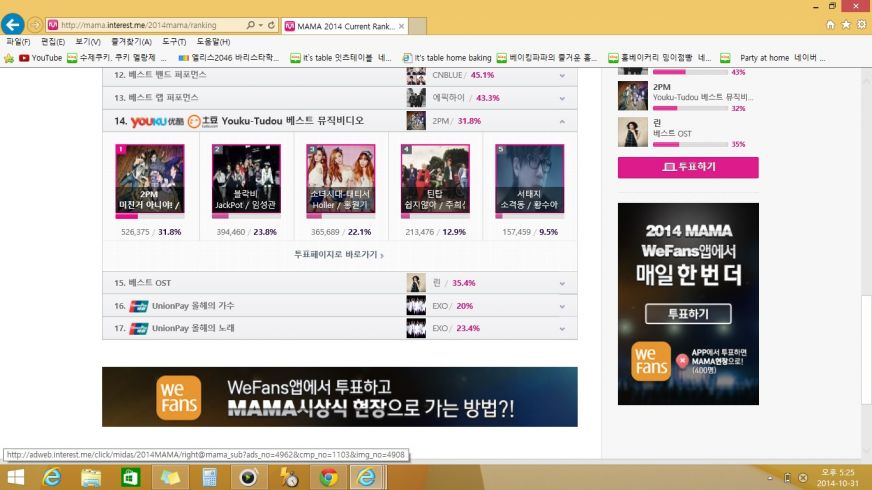Select the 틴탑 rank 4 thumbnail
872x490 pixels.
point(435,179)
